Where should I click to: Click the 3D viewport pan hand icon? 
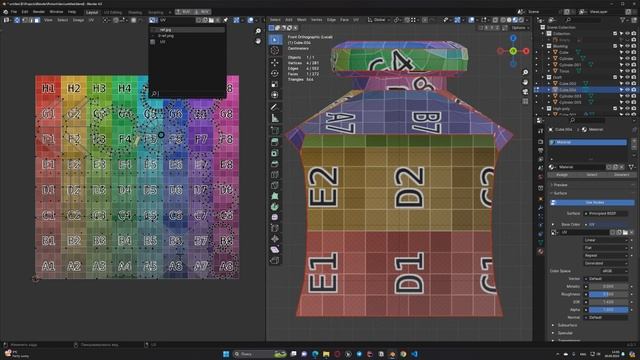tap(525, 82)
